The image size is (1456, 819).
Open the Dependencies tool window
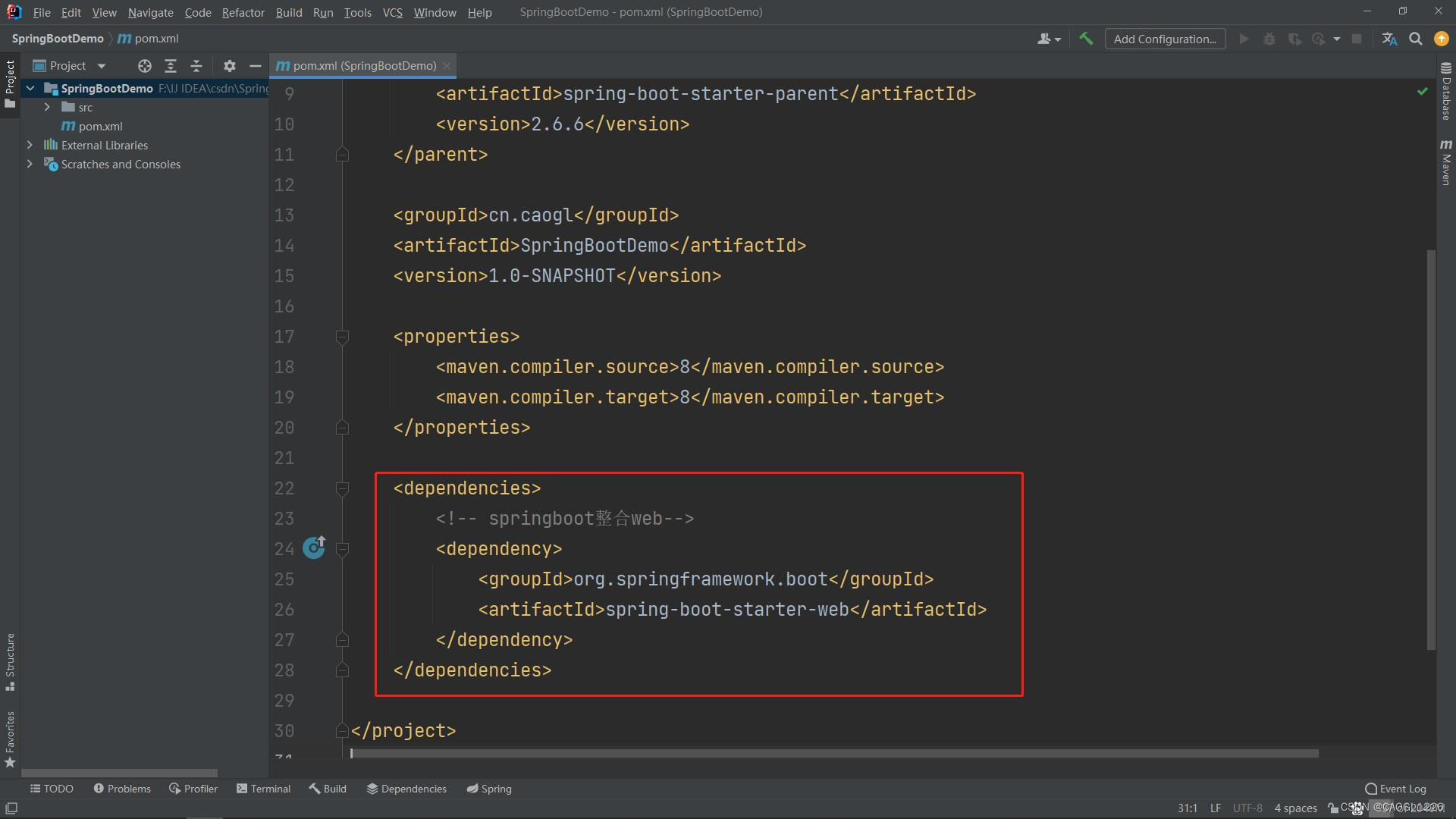406,789
